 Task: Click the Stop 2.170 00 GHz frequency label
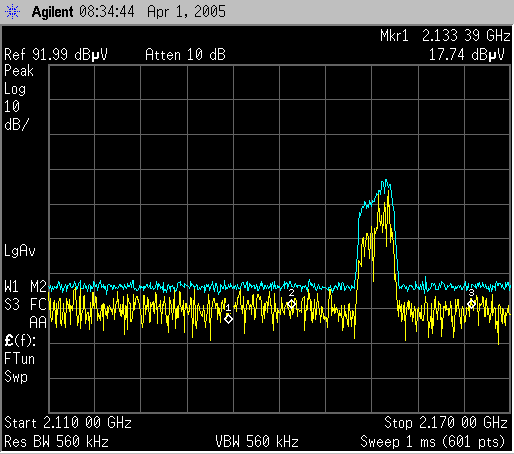coord(446,423)
